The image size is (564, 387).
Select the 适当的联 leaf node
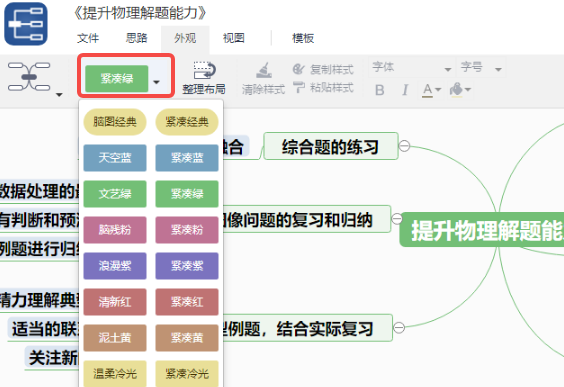click(44, 329)
